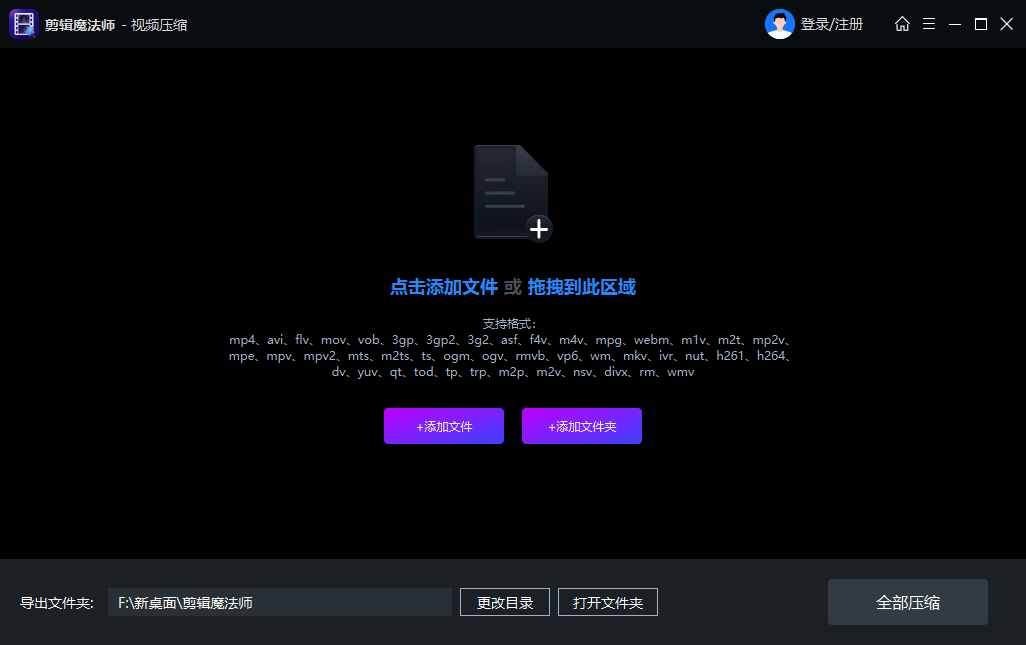The image size is (1026, 645).
Task: Maximize the application window
Action: tap(981, 24)
